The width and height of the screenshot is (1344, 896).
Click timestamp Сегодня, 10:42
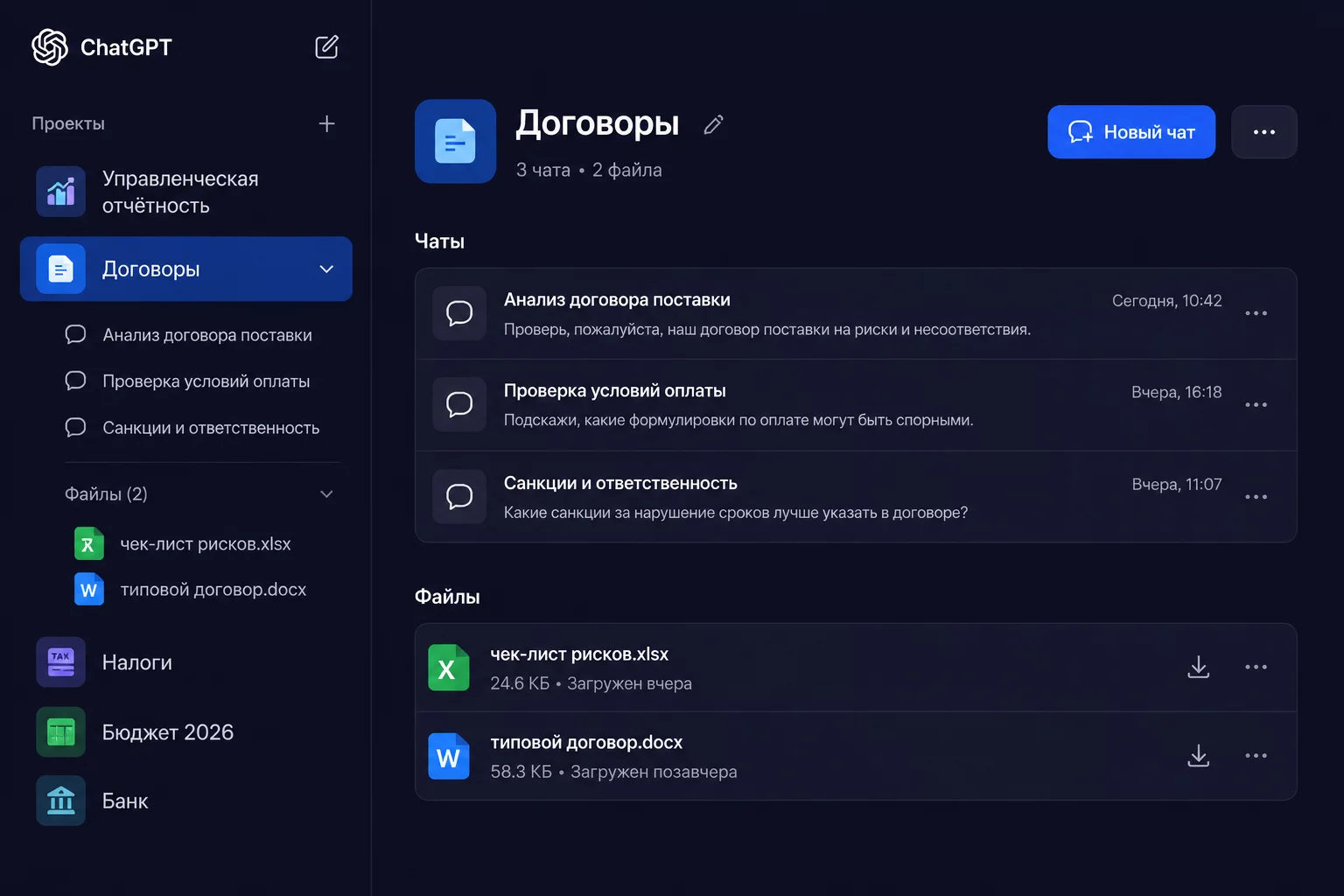(1166, 301)
